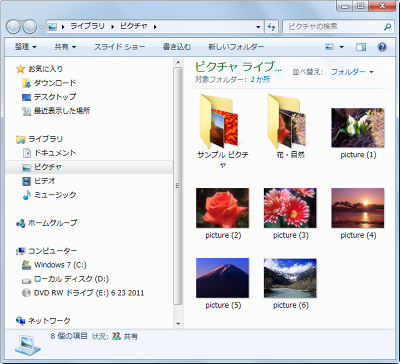Open the 並べ替え フォルダー dropdown
Screen dimensions: 400x364
352,72
